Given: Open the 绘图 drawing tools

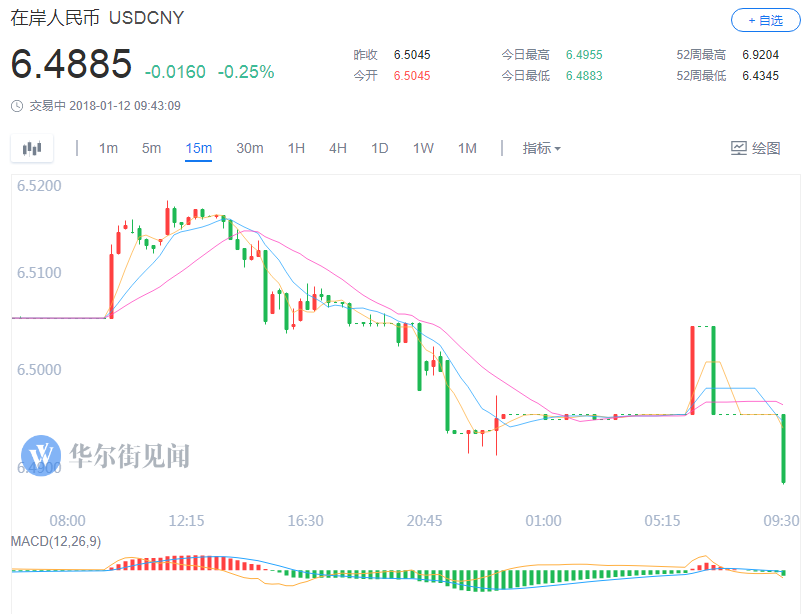Looking at the screenshot, I should 755,148.
